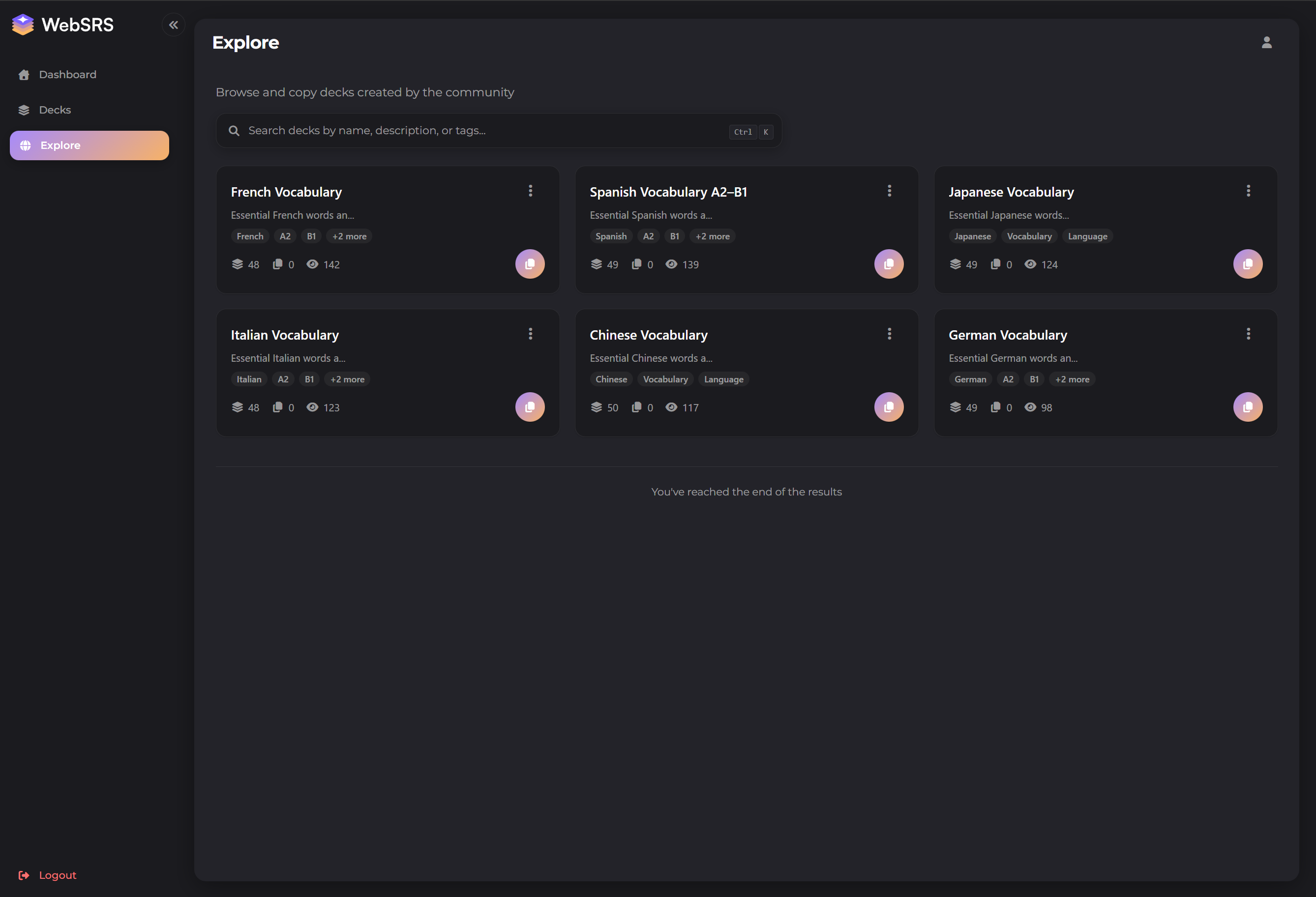Click card stack icon on German Vocabulary card
The image size is (1316, 897).
tap(955, 407)
